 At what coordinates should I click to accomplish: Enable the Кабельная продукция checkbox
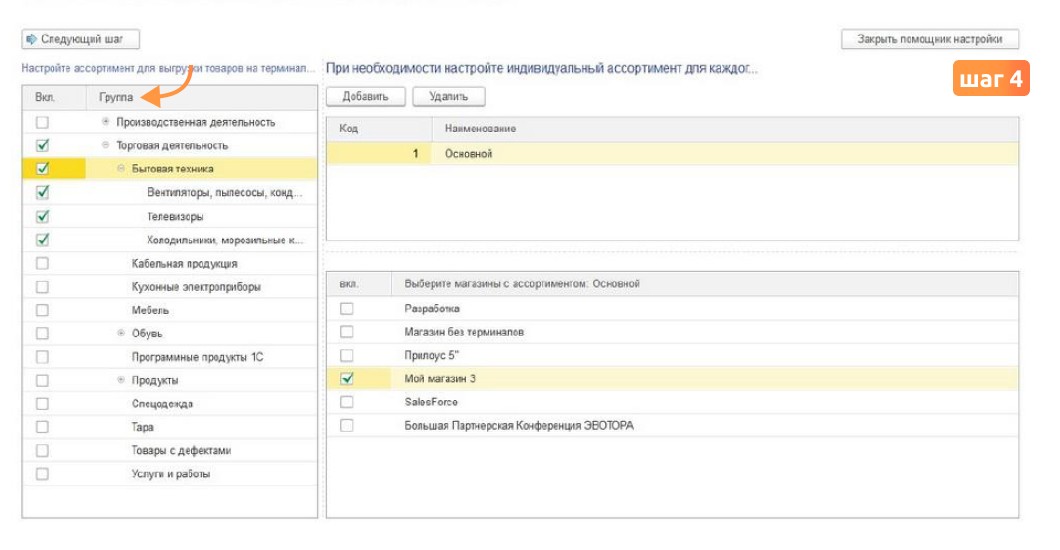click(43, 264)
